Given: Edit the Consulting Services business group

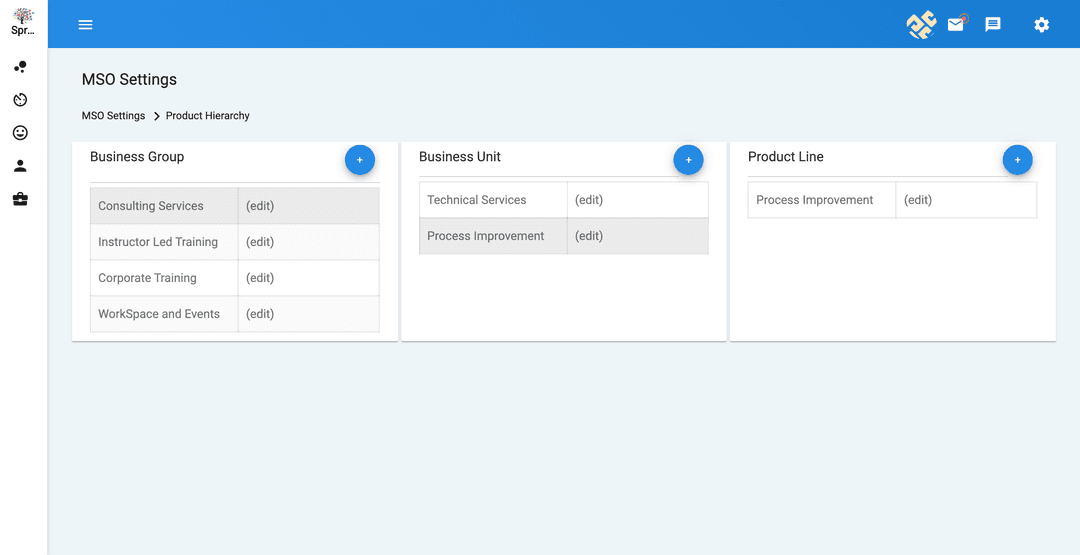Looking at the screenshot, I should coord(260,206).
